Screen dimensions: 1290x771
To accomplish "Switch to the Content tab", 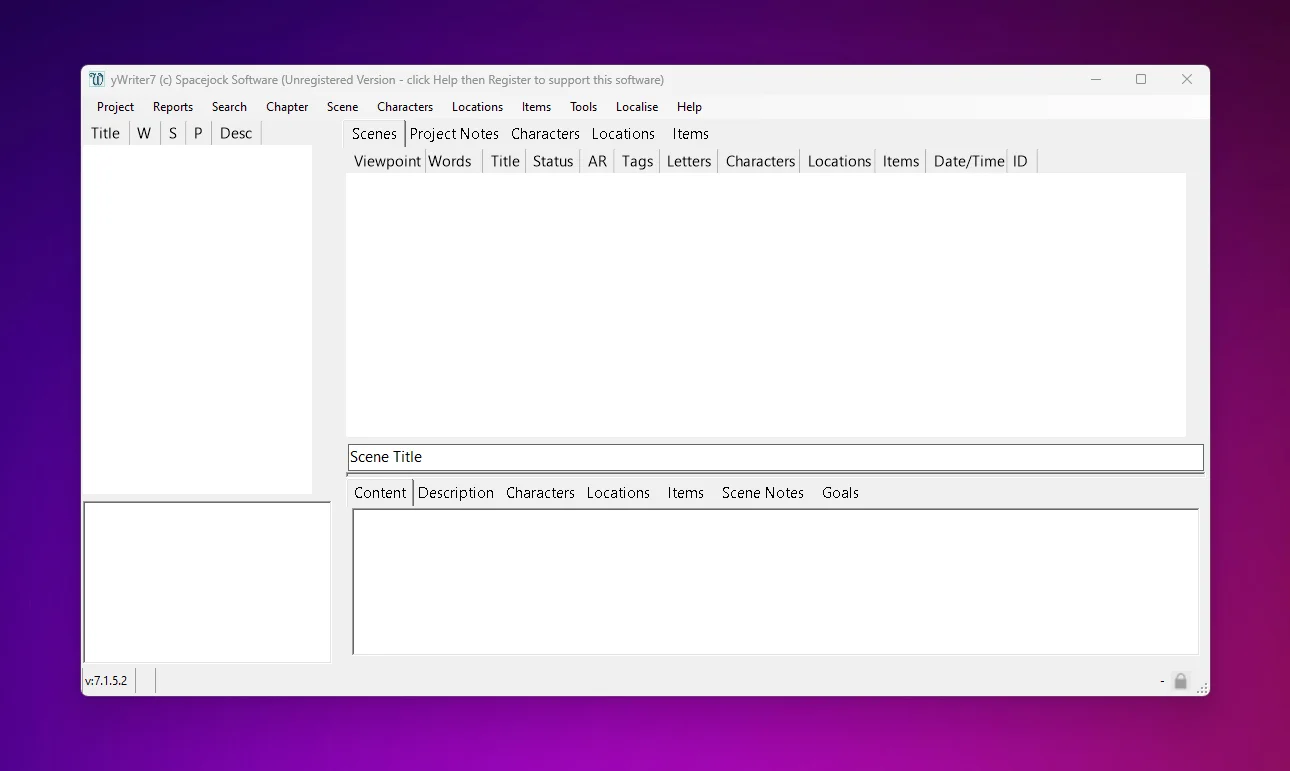I will tap(380, 492).
